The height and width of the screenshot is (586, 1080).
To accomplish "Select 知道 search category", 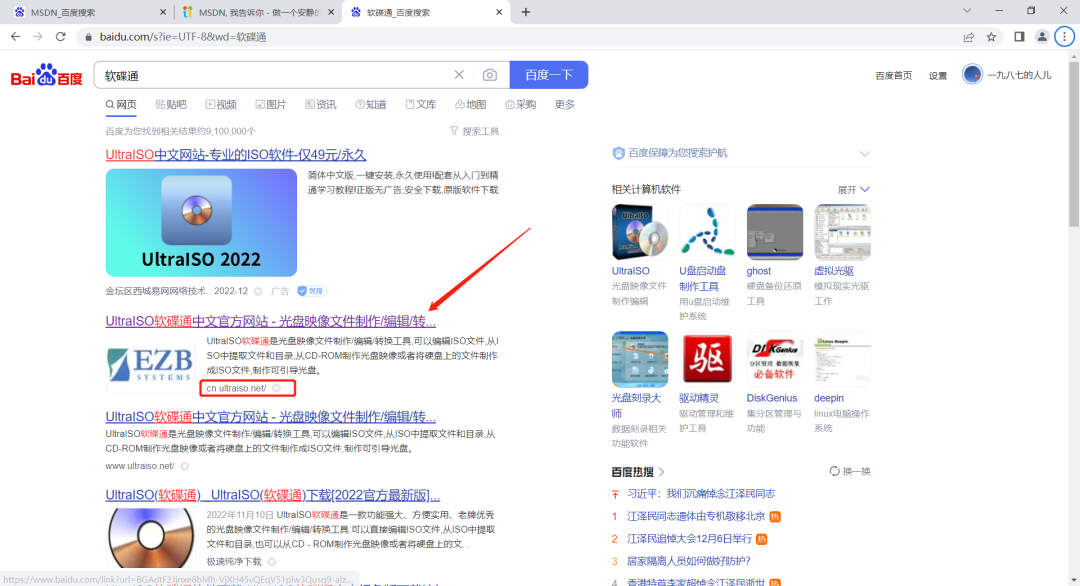I will [x=371, y=105].
